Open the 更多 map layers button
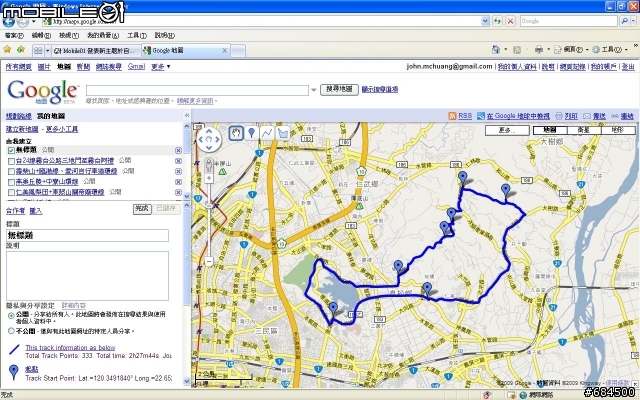 click(x=507, y=131)
